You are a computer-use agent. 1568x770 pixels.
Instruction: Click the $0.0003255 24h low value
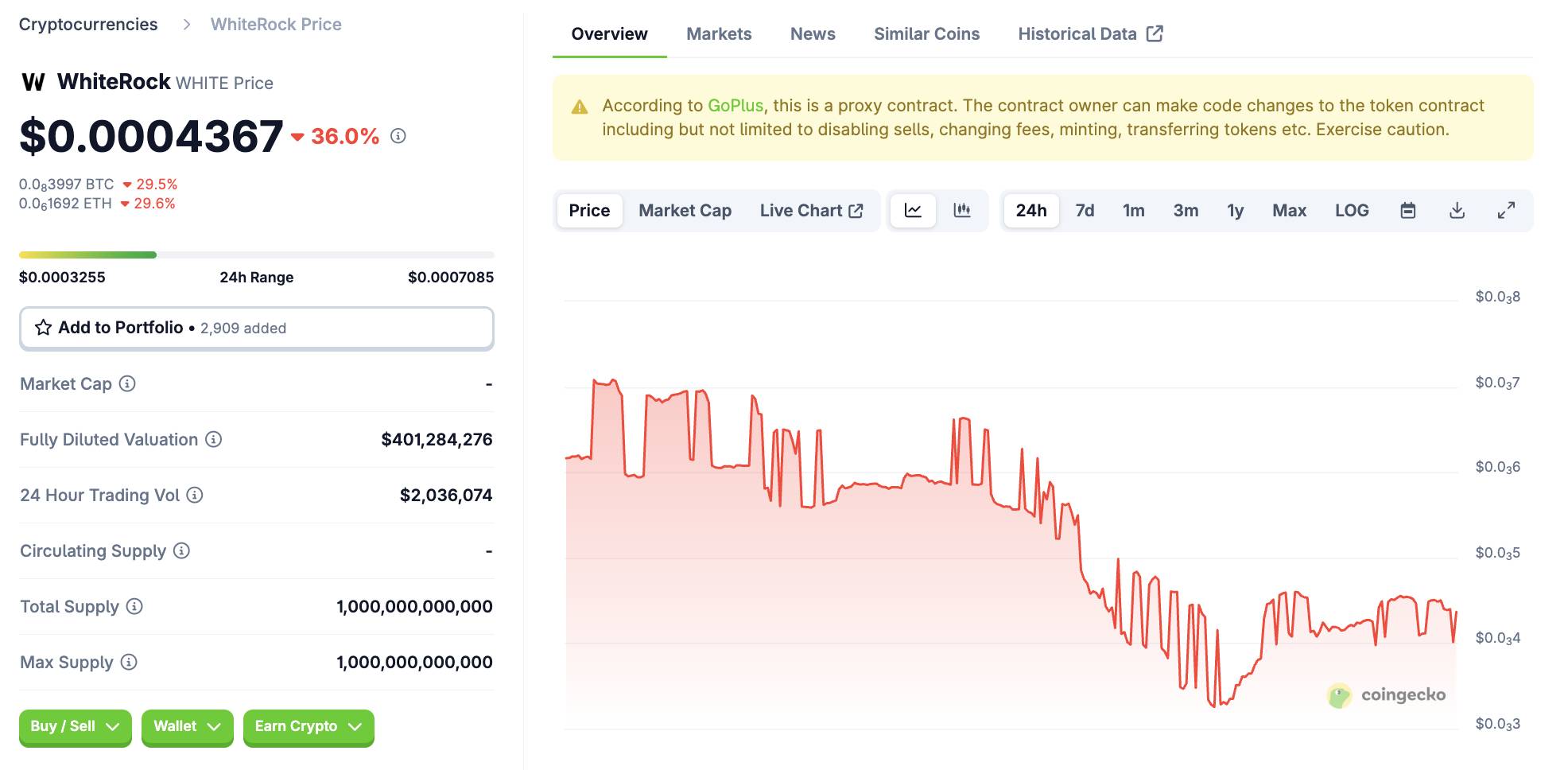click(62, 278)
